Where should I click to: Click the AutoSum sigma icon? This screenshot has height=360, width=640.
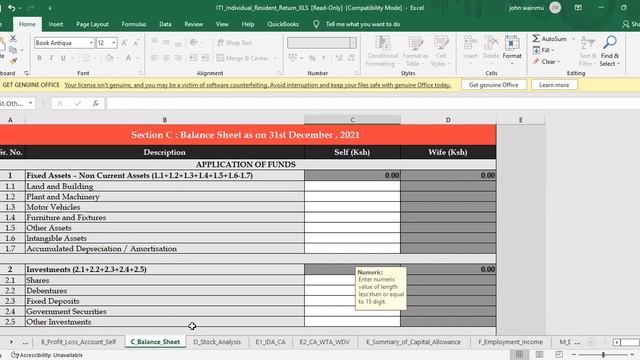tap(536, 38)
